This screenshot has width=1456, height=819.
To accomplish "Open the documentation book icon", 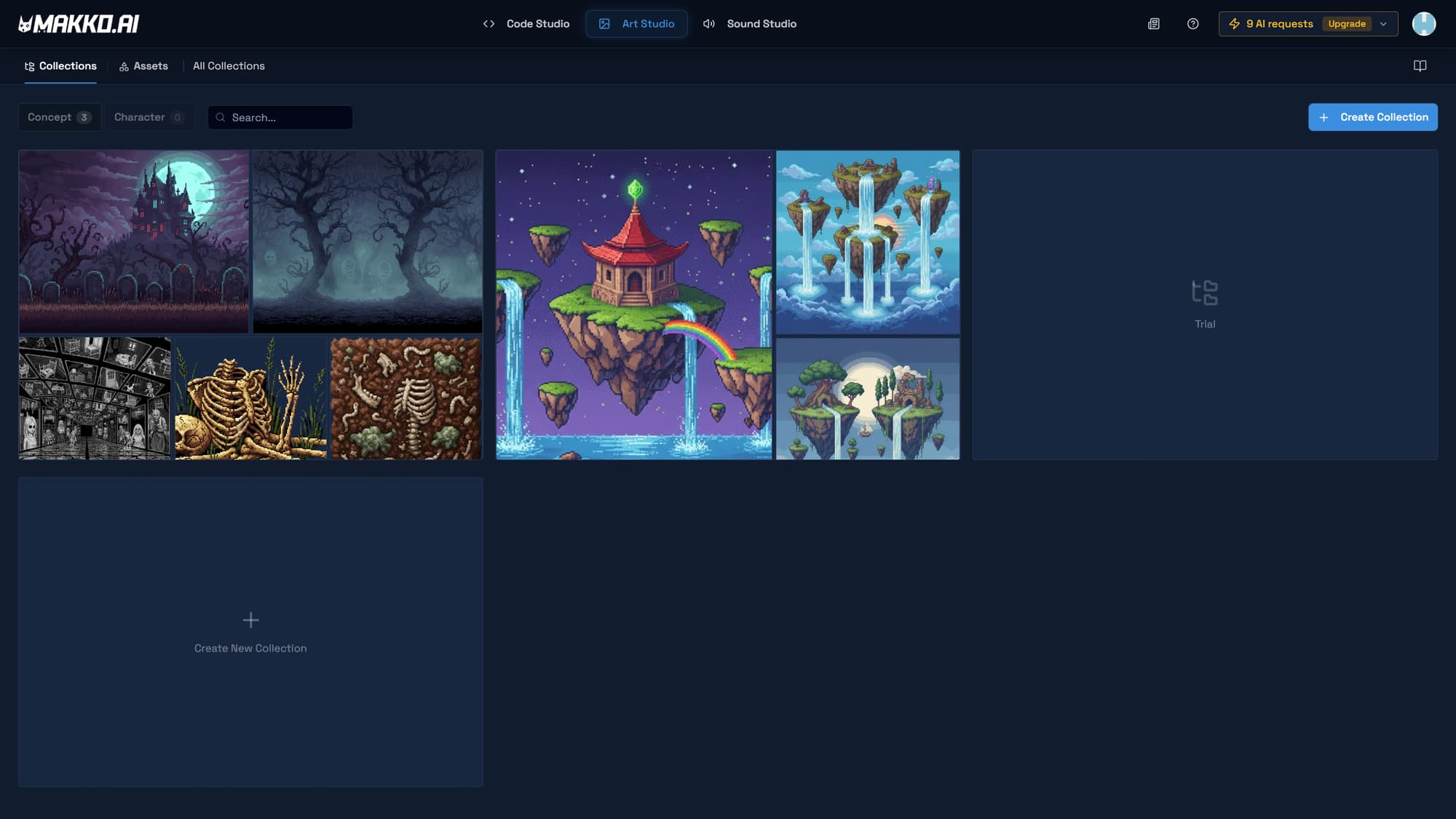I will tap(1420, 66).
